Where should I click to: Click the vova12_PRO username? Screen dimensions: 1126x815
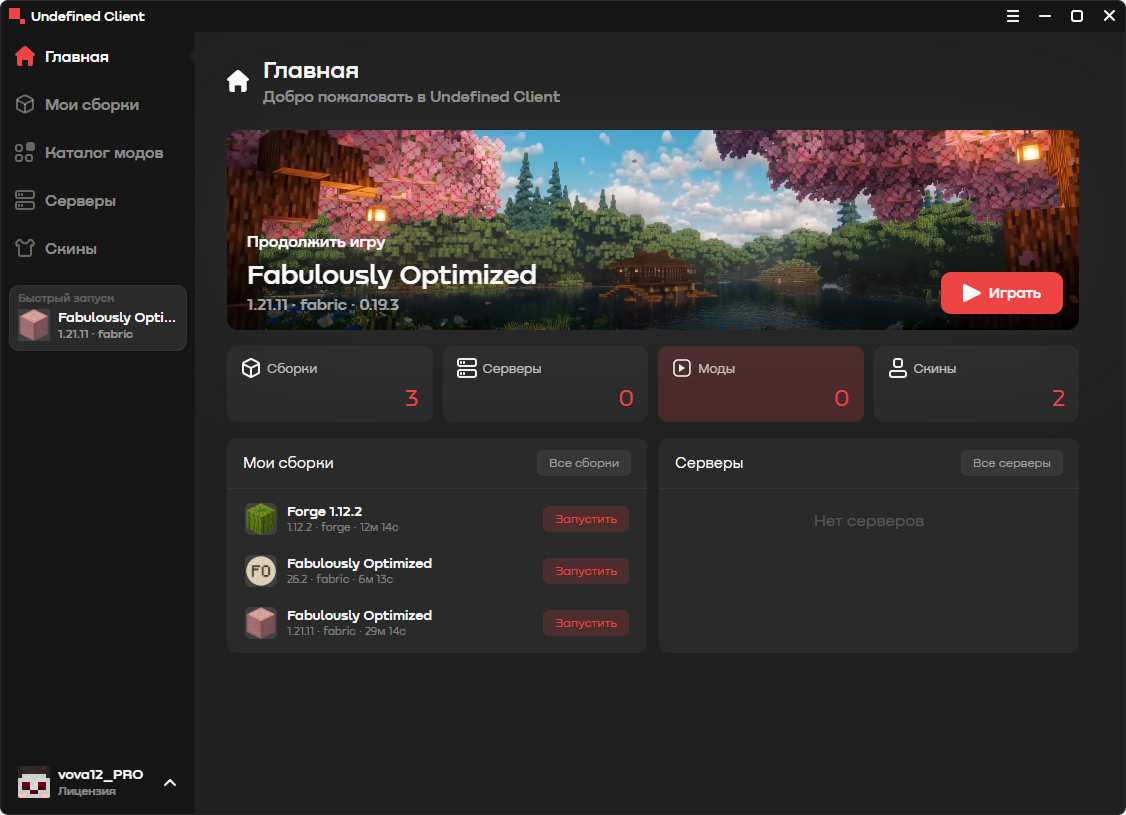pyautogui.click(x=101, y=774)
